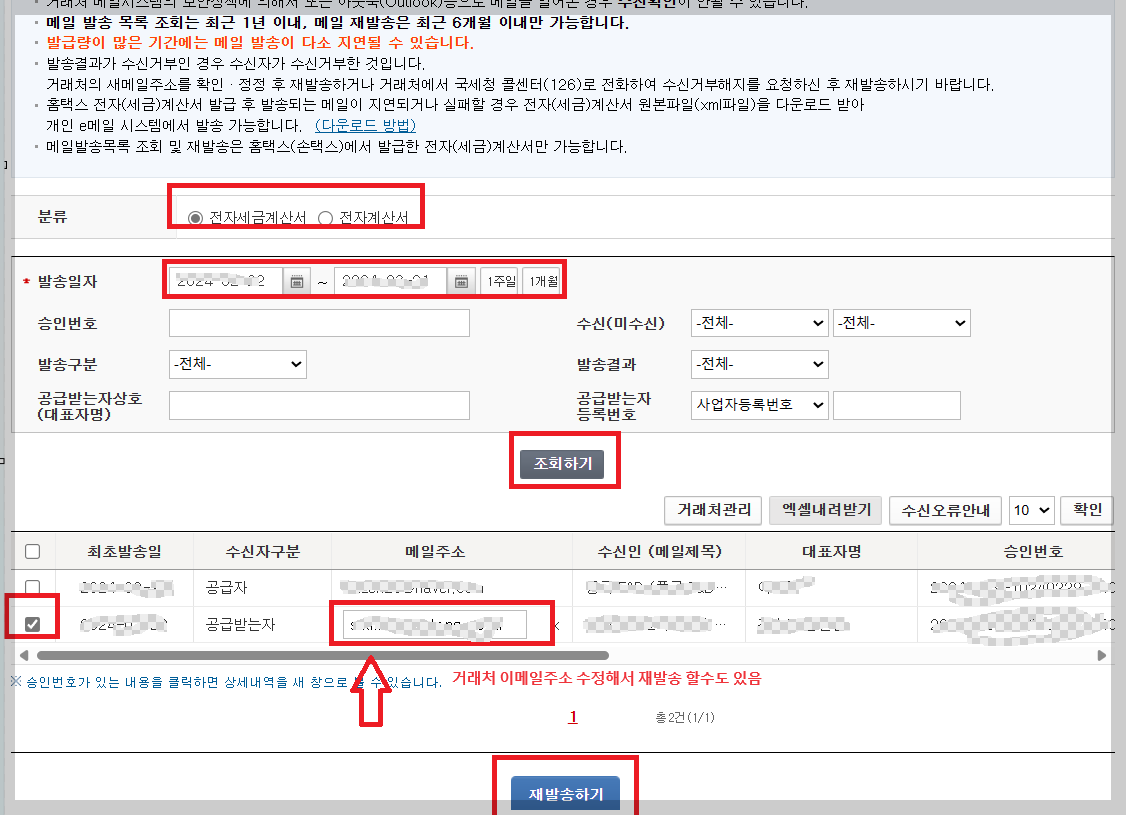Go to page 1 link
1126x815 pixels.
pyautogui.click(x=573, y=717)
